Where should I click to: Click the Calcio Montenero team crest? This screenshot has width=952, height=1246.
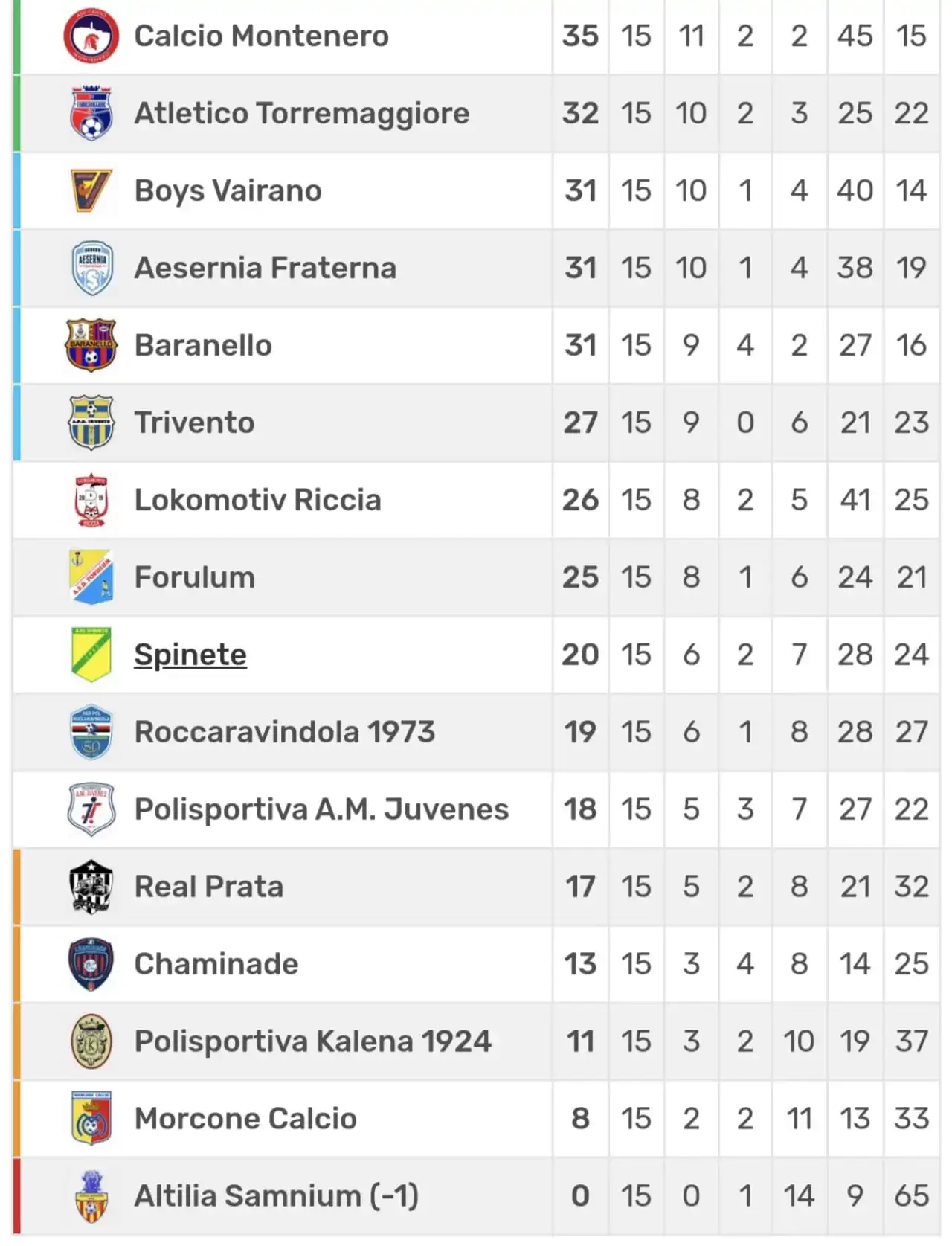click(x=91, y=36)
